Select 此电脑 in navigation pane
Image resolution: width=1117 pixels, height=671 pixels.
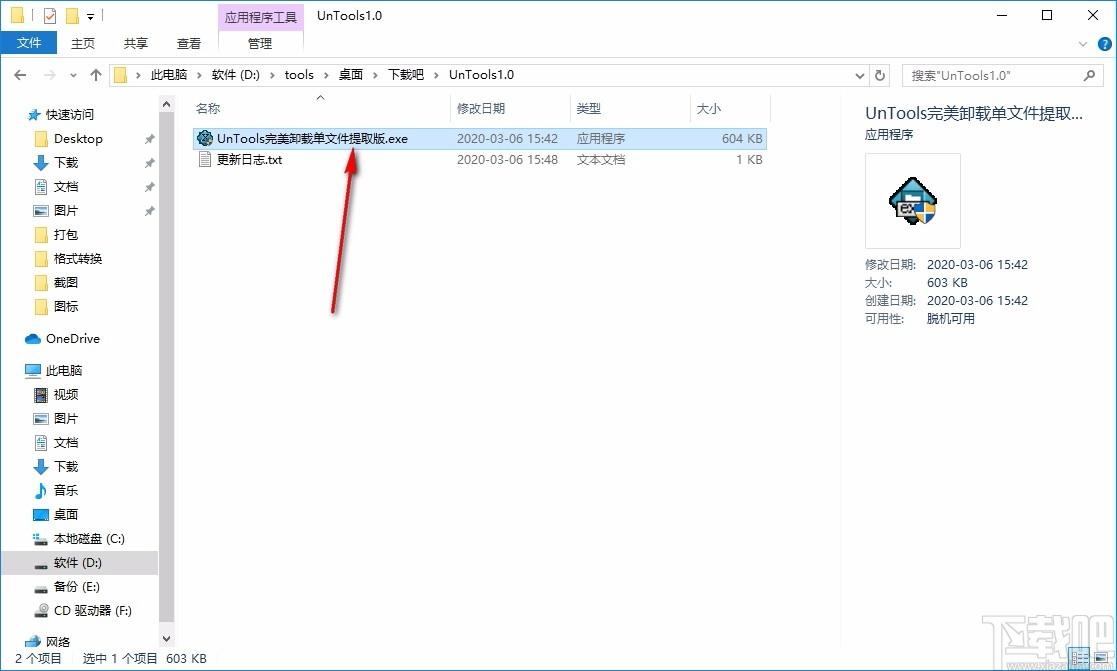(64, 370)
